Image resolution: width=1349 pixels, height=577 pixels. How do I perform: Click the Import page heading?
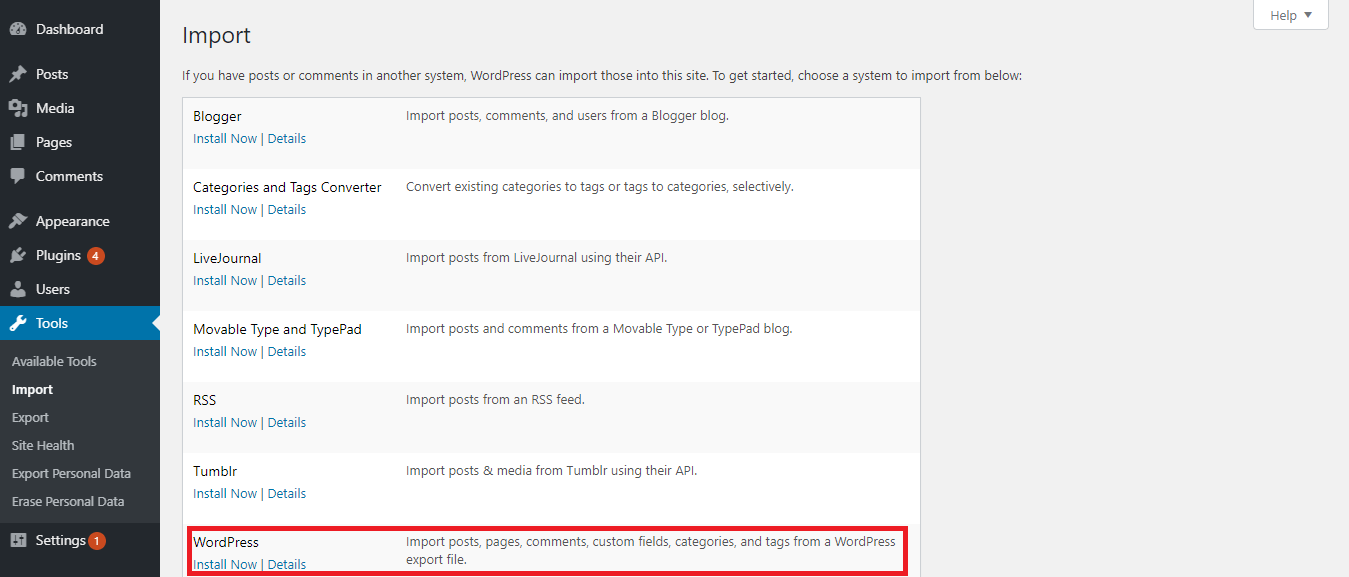click(x=216, y=36)
